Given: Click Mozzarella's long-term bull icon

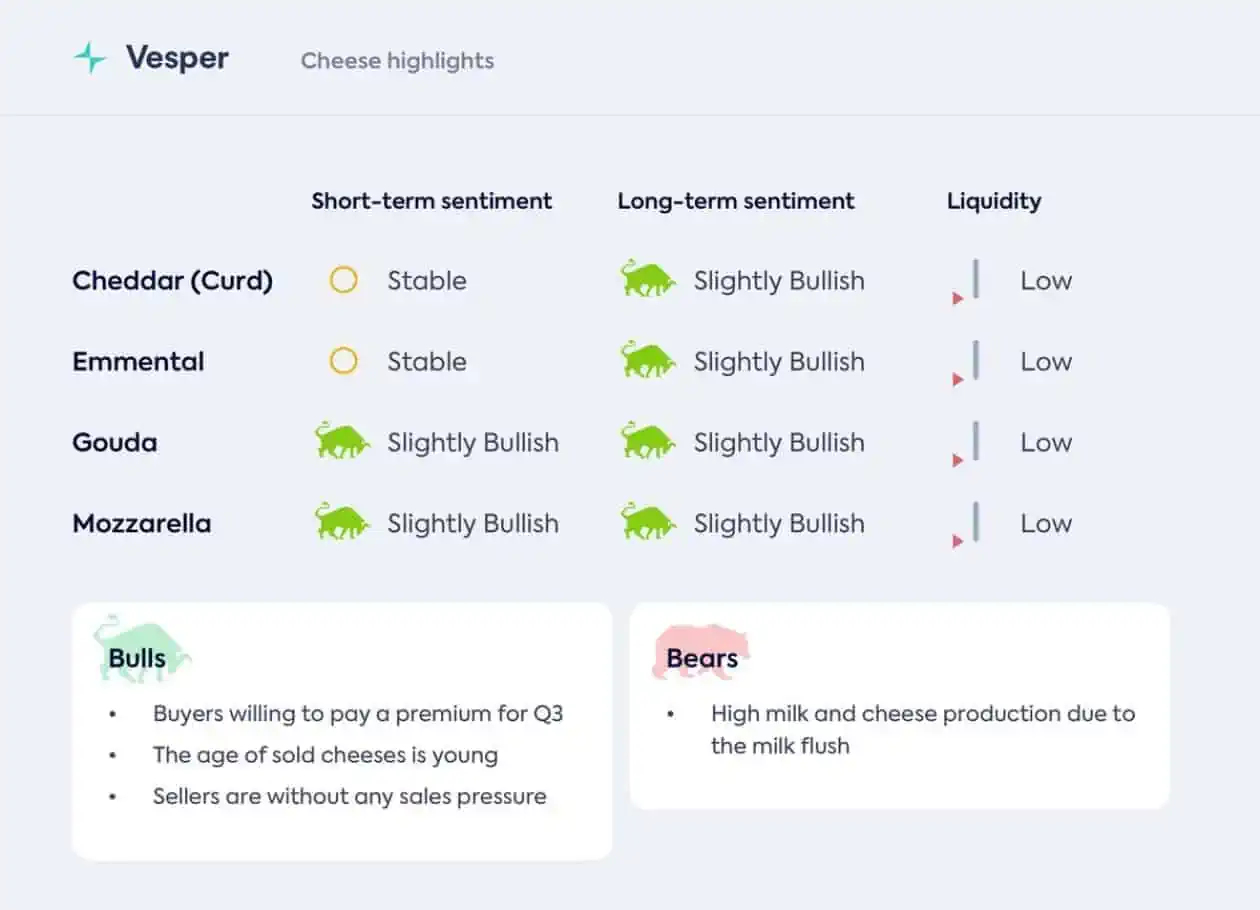Looking at the screenshot, I should coord(647,521).
